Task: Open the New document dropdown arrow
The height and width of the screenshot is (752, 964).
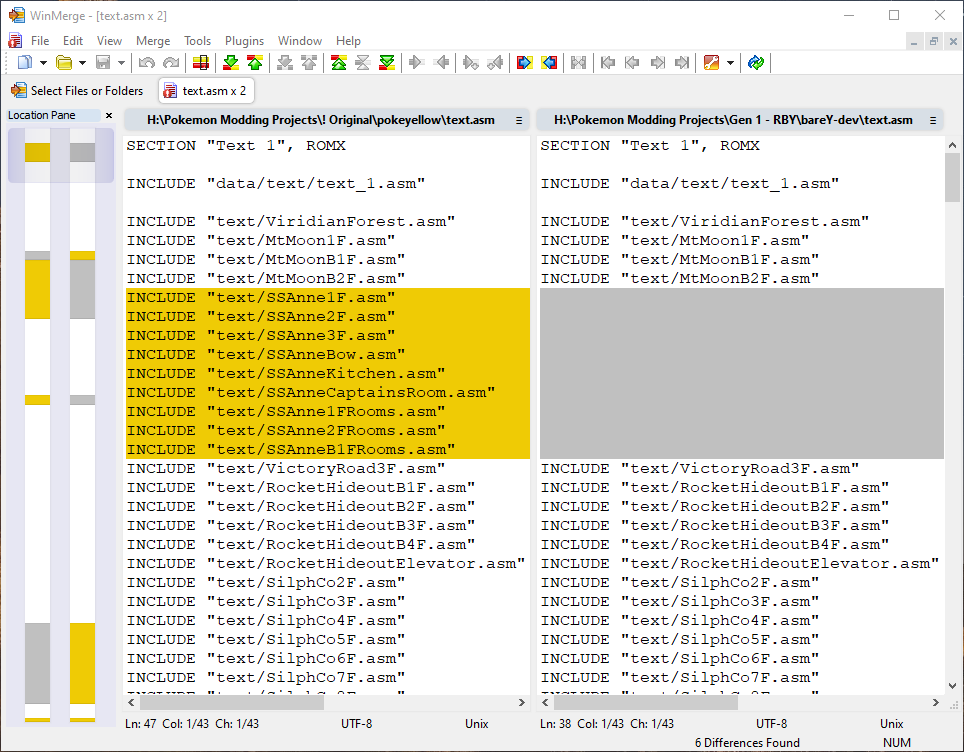Action: coord(43,63)
